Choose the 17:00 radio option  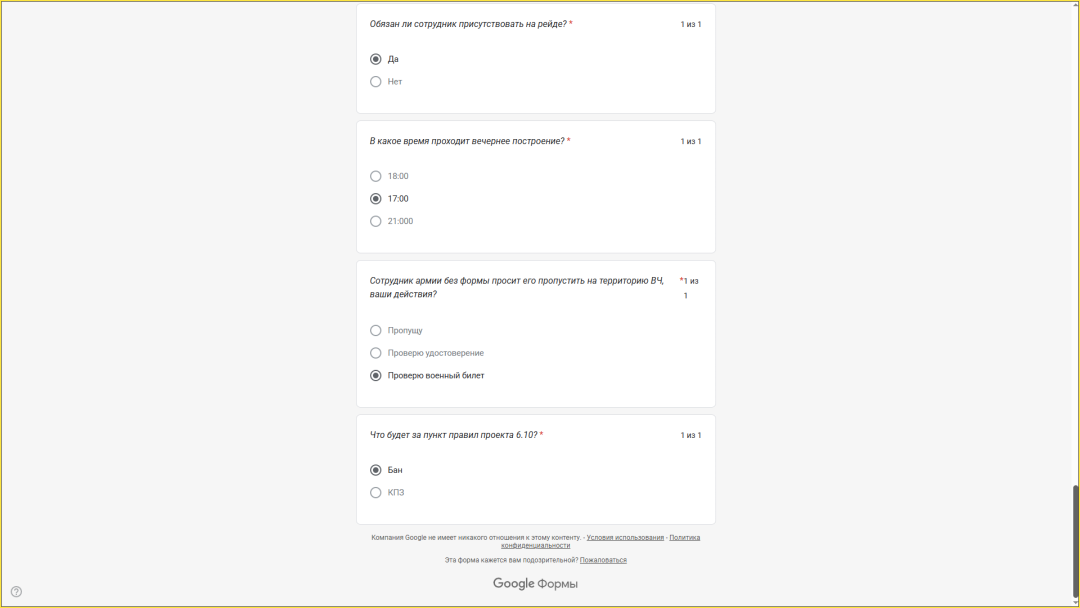pos(376,199)
